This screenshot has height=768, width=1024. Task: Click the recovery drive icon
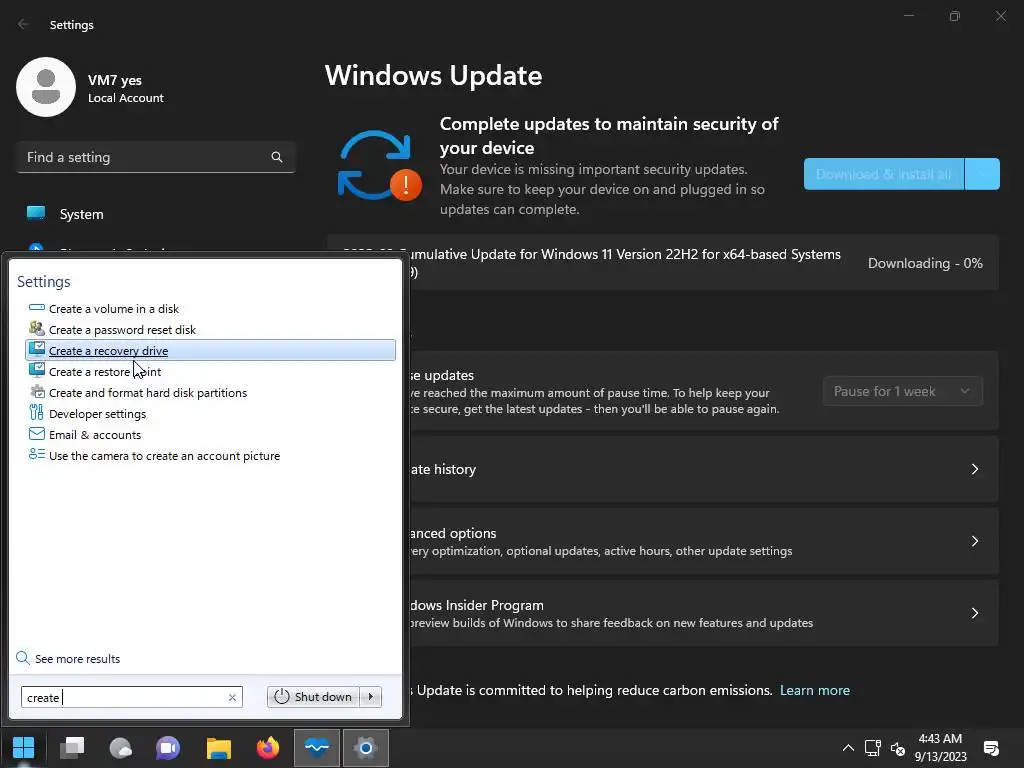[37, 349]
